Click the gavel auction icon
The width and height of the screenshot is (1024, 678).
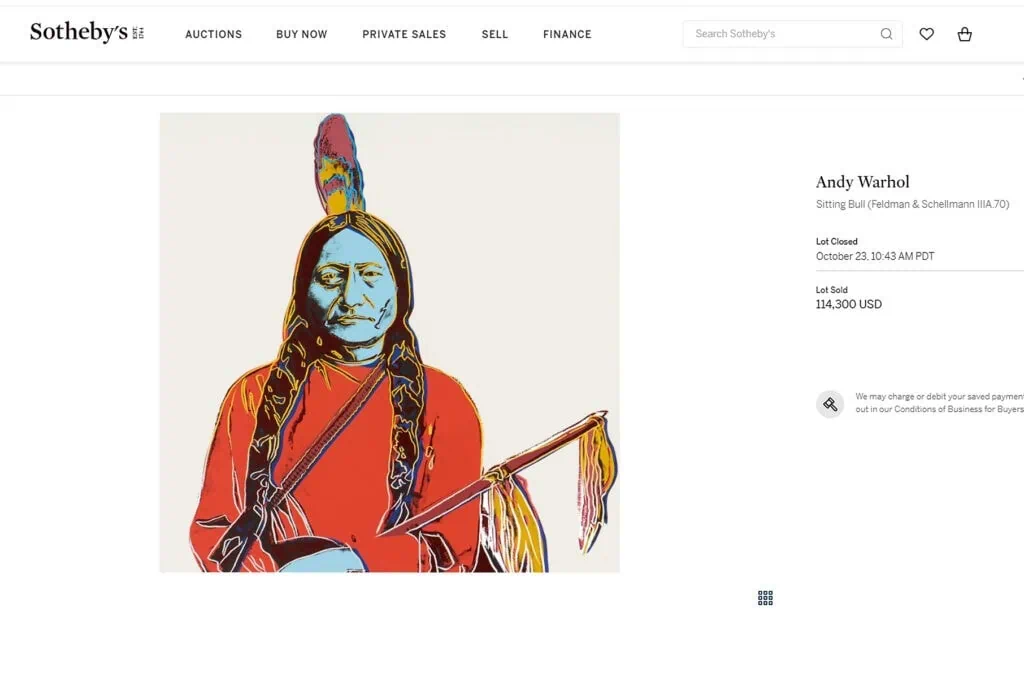[x=830, y=404]
